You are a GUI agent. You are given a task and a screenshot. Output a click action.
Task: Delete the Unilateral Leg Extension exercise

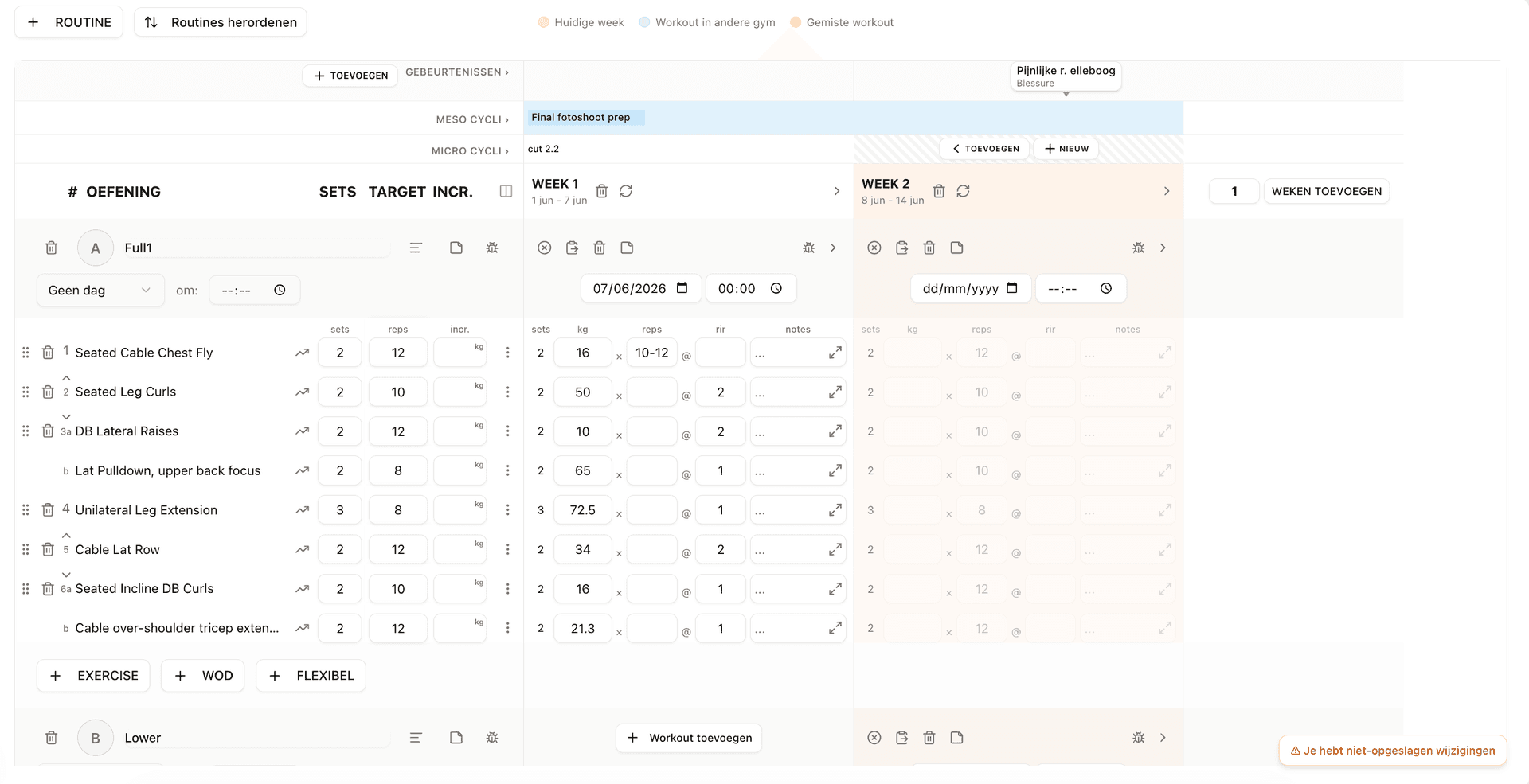point(48,510)
